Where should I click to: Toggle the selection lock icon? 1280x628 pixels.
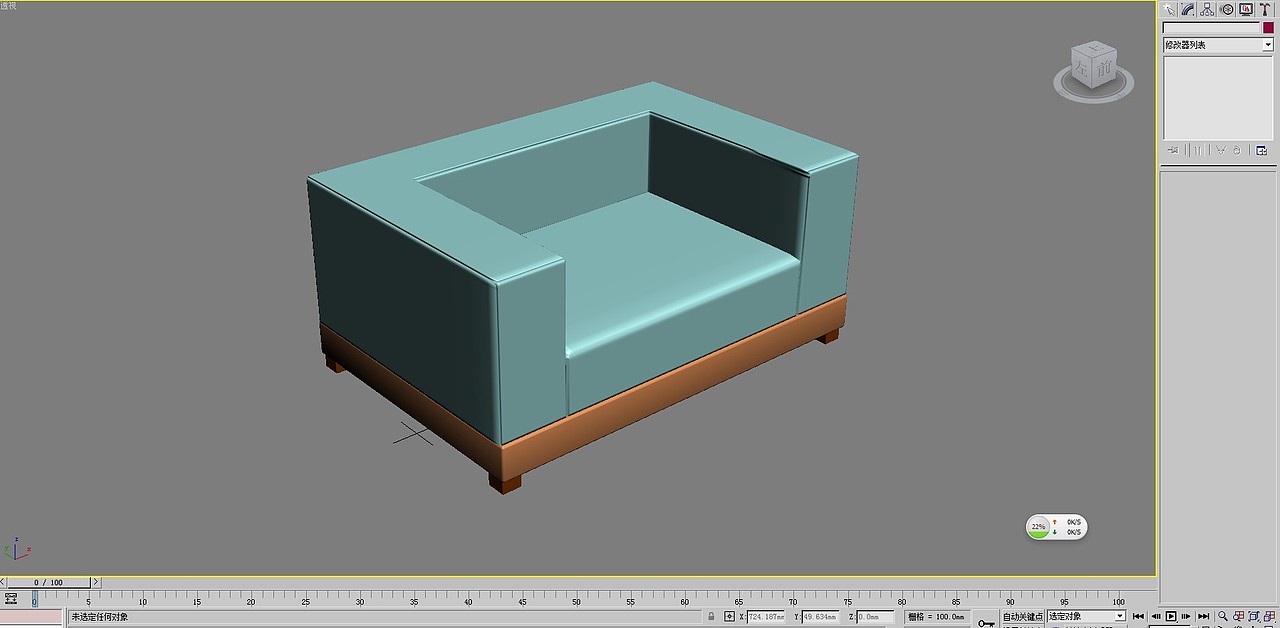coord(711,617)
